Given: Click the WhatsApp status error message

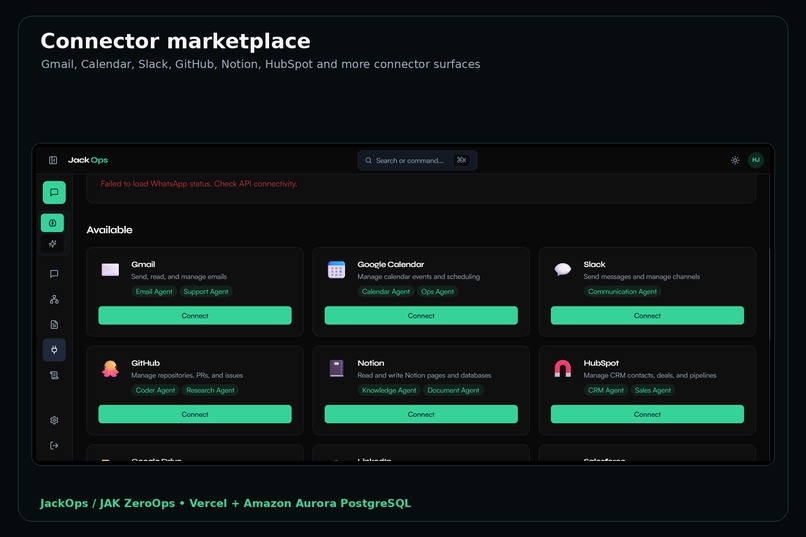Looking at the screenshot, I should coord(198,183).
